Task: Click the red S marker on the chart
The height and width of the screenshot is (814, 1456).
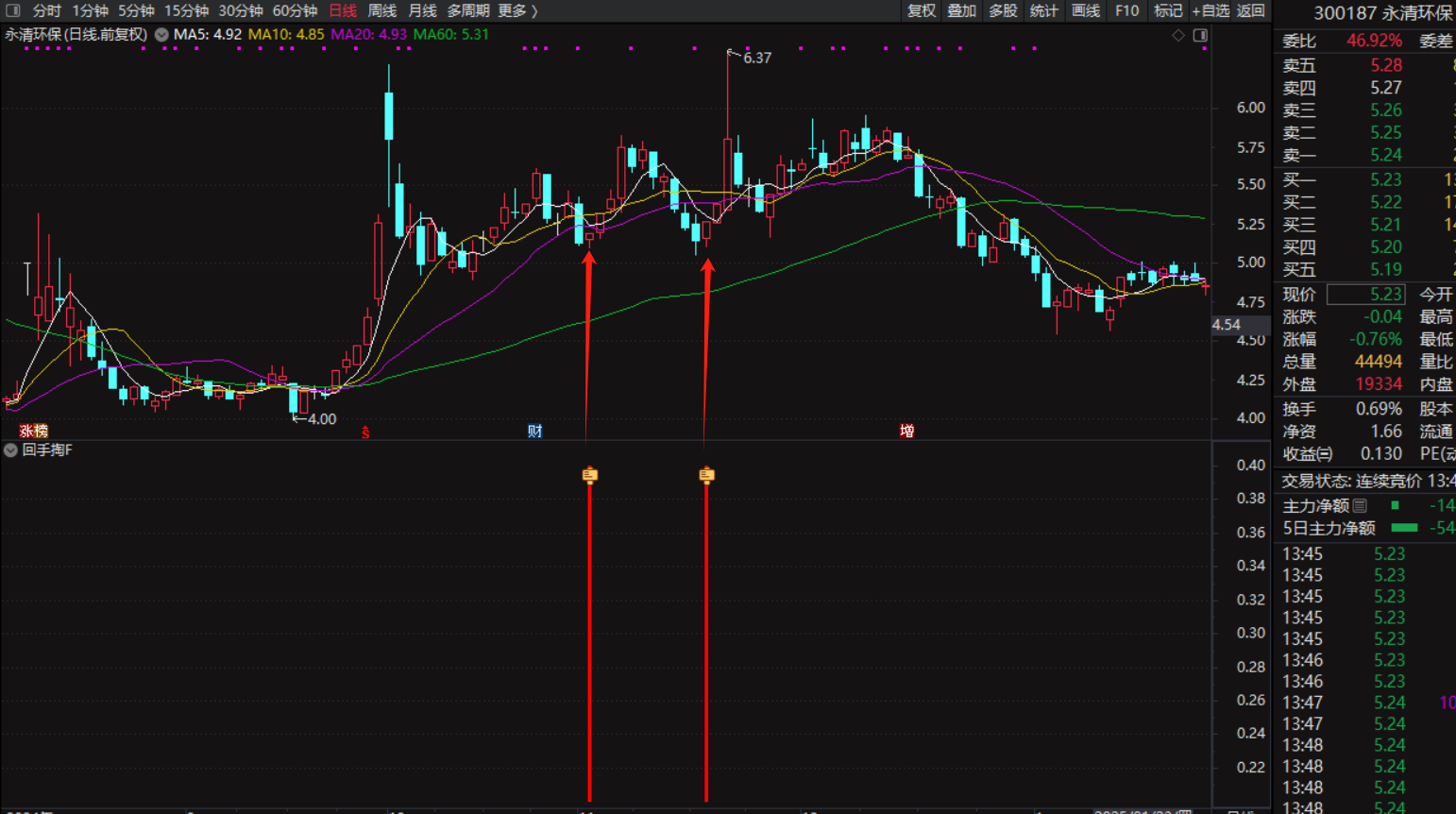Action: (x=365, y=432)
